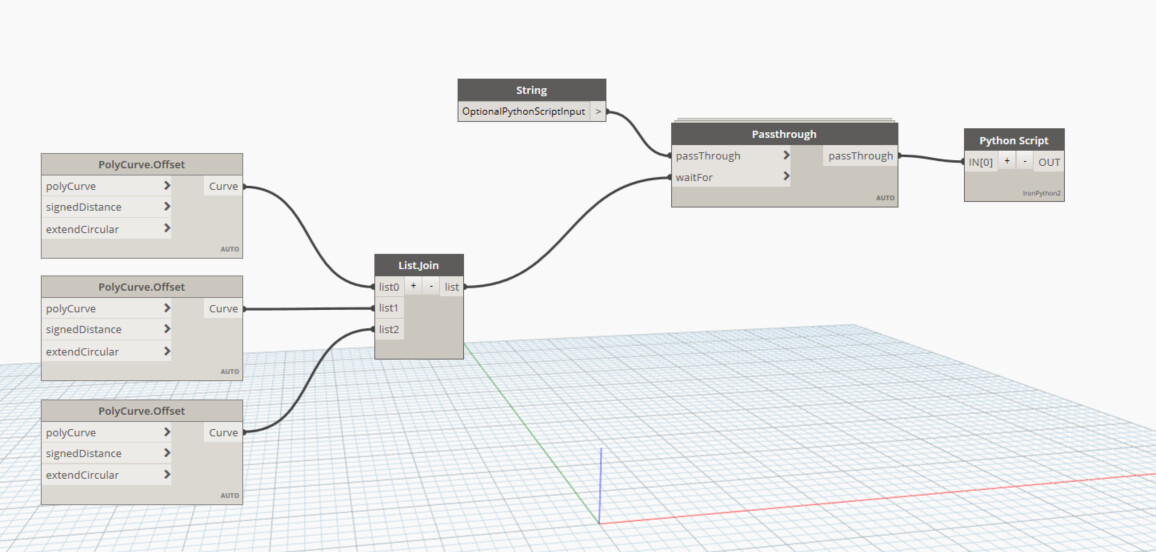The image size is (1156, 552).
Task: Select the top PolyCurve.Offset node header
Action: tap(142, 164)
